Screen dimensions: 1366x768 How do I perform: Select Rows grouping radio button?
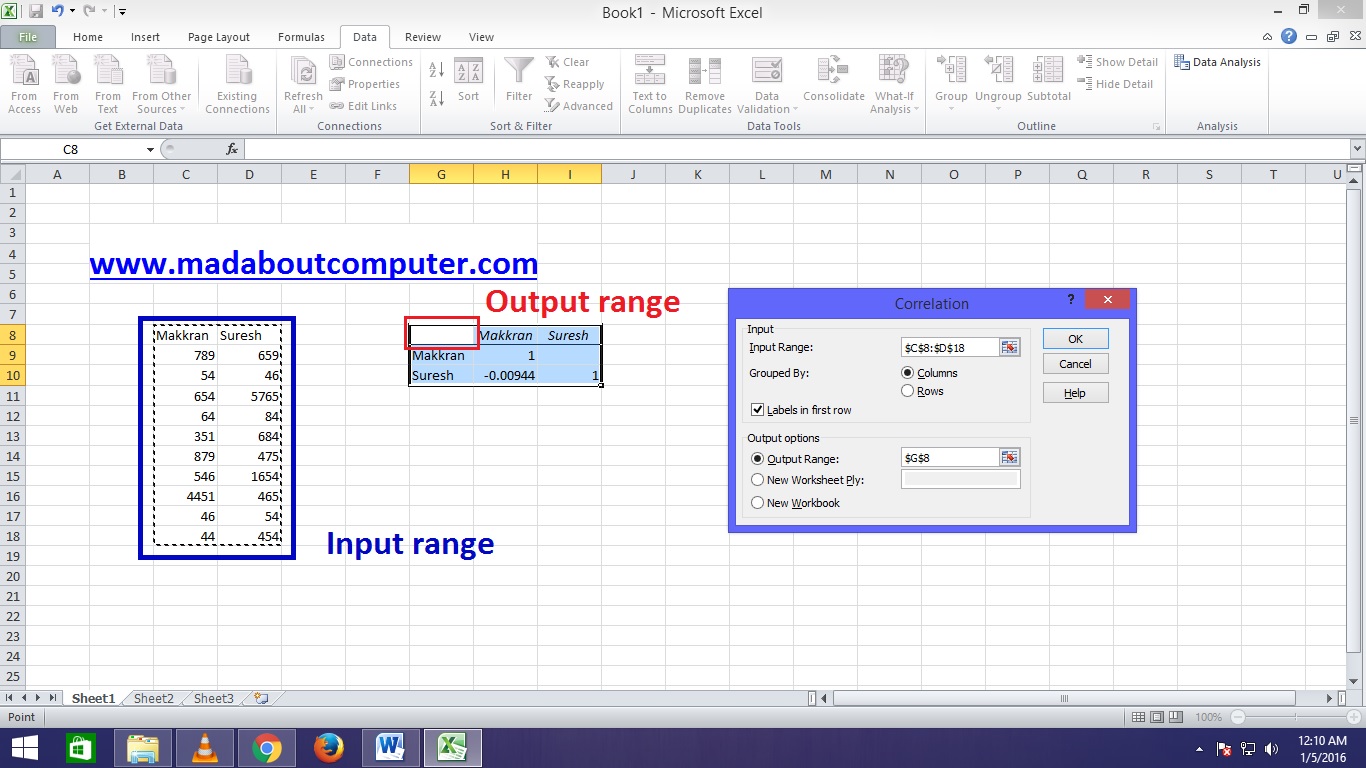click(908, 391)
